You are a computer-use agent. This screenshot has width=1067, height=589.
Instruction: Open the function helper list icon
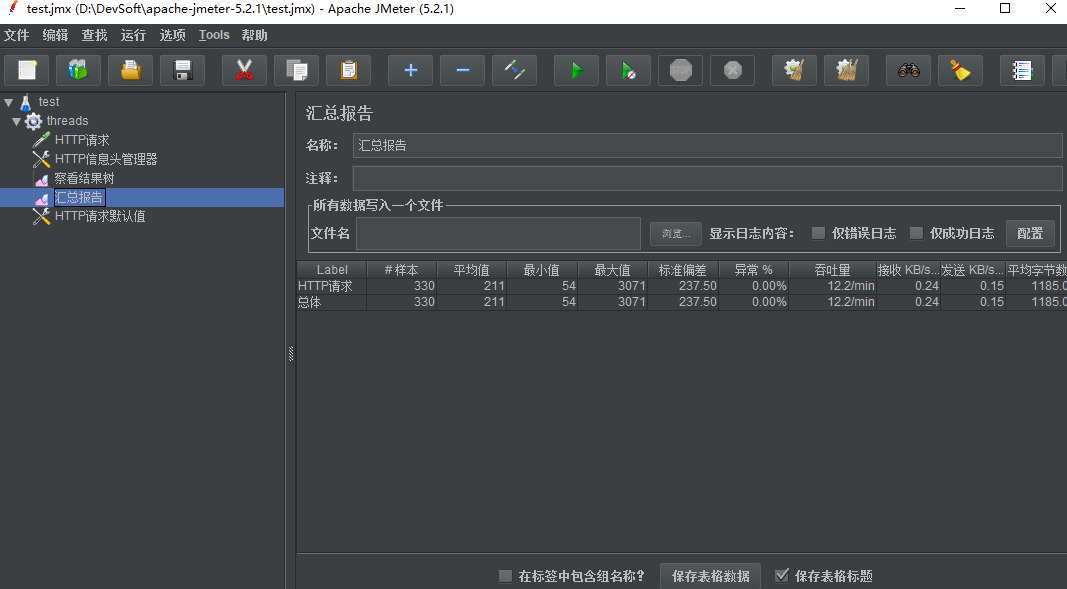(x=1022, y=70)
